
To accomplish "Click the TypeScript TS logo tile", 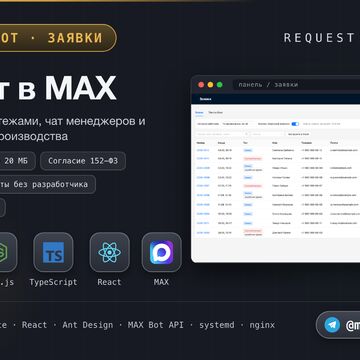I will tap(53, 252).
